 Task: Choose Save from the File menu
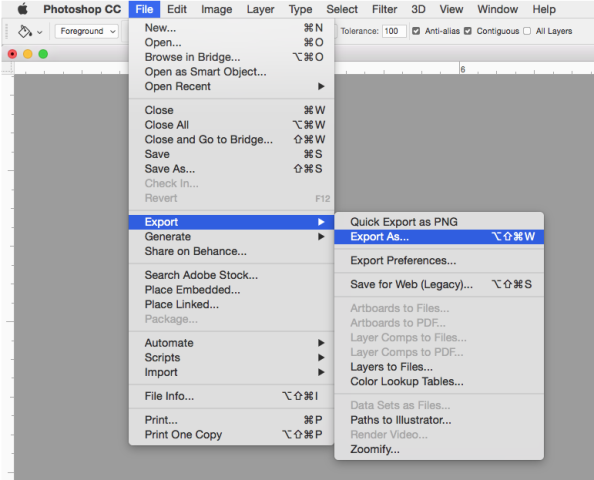[231, 154]
